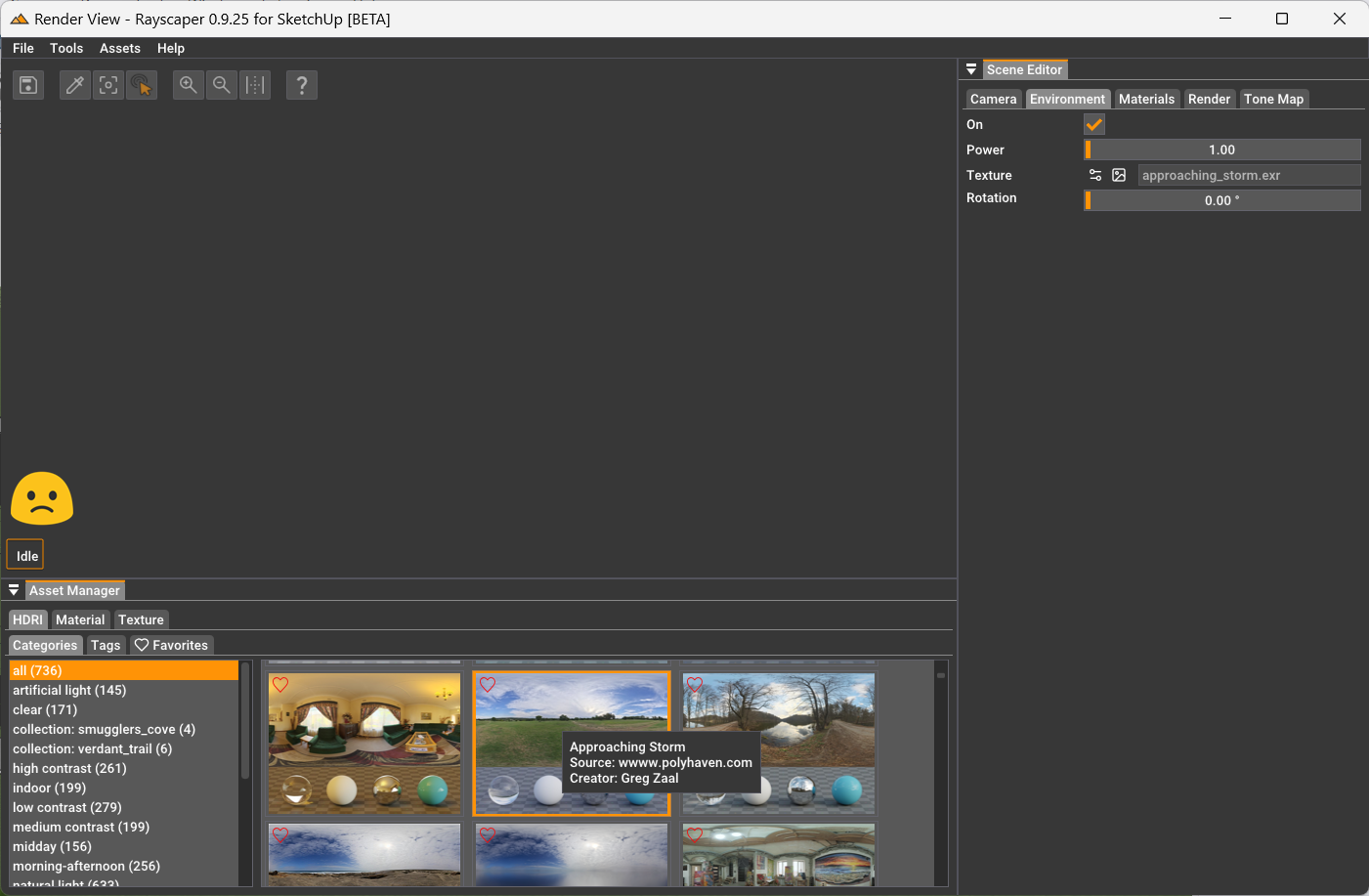1369x896 pixels.
Task: Toggle the environment On checkbox
Action: pyautogui.click(x=1094, y=124)
